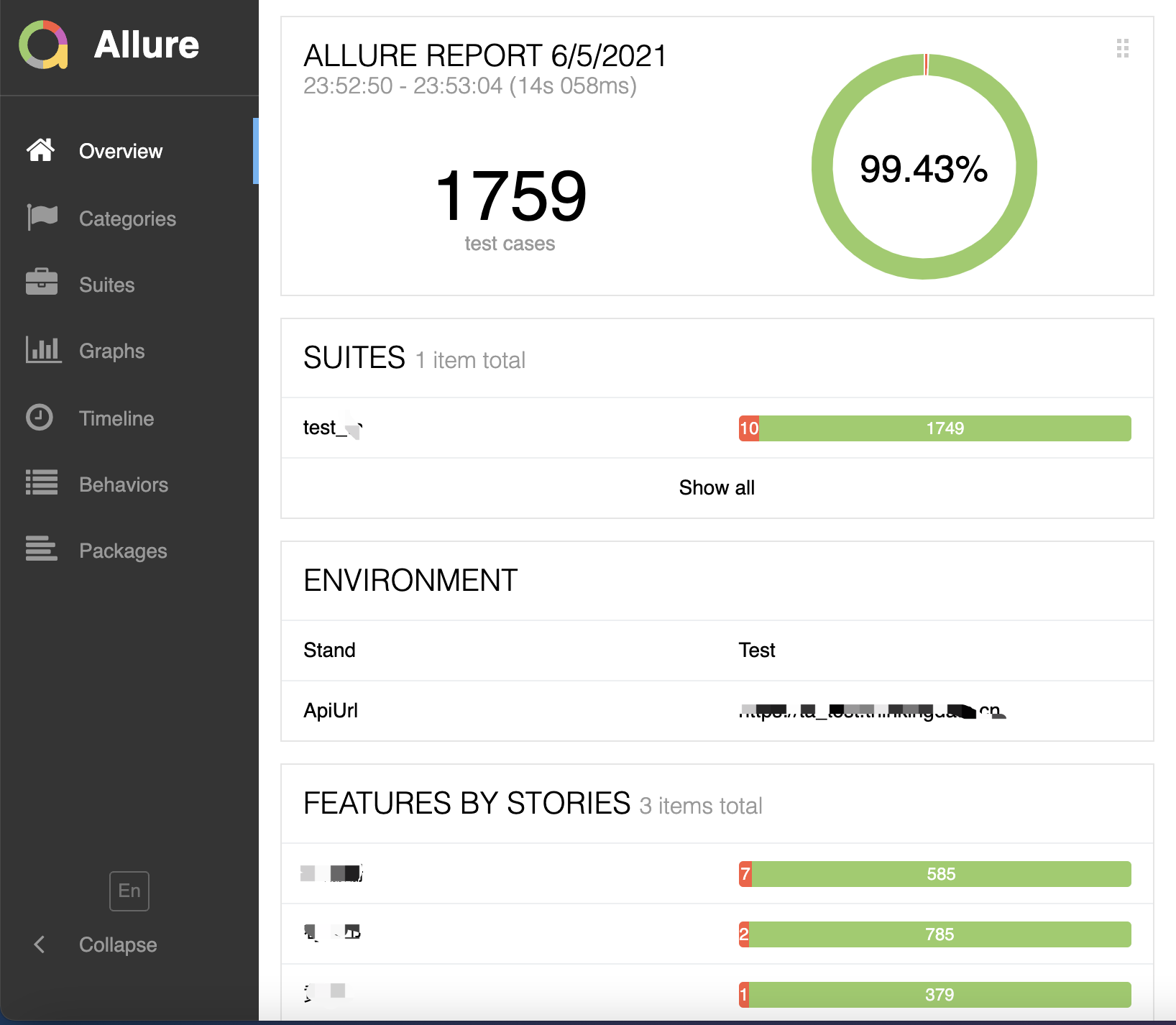The image size is (1176, 1025).
Task: Toggle language with the En button
Action: (x=129, y=891)
